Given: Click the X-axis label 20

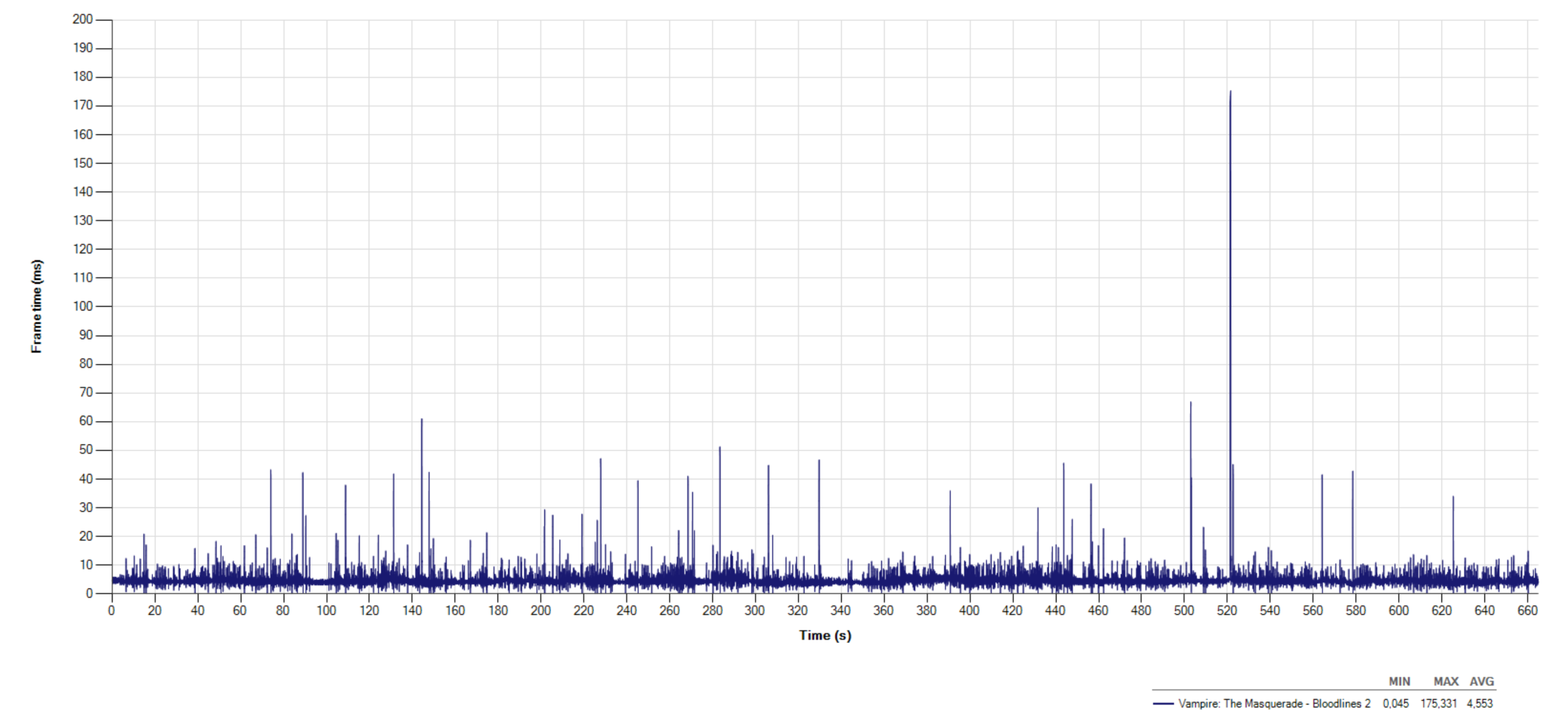Looking at the screenshot, I should pyautogui.click(x=154, y=610).
